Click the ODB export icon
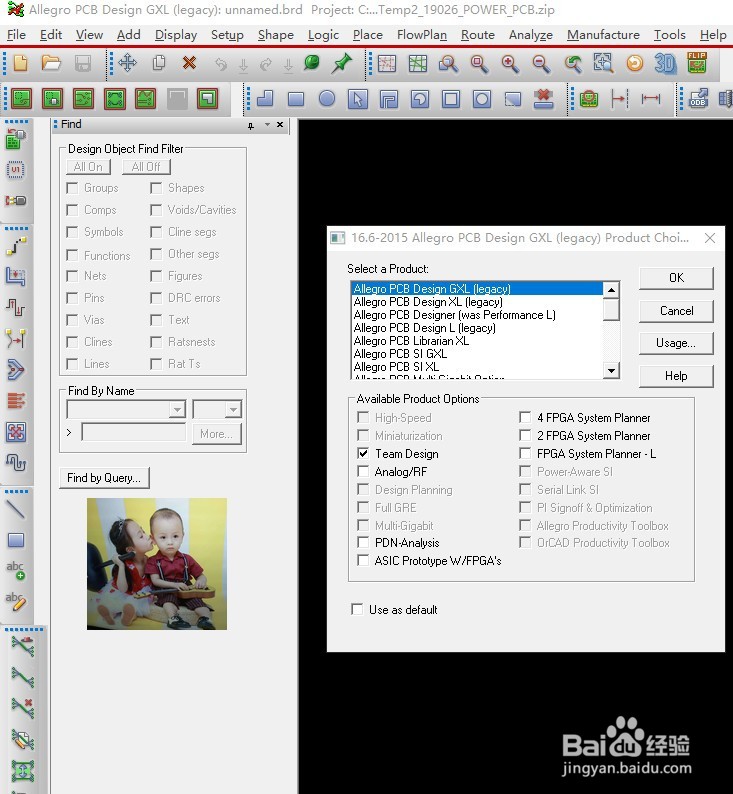733x794 pixels. coord(698,98)
